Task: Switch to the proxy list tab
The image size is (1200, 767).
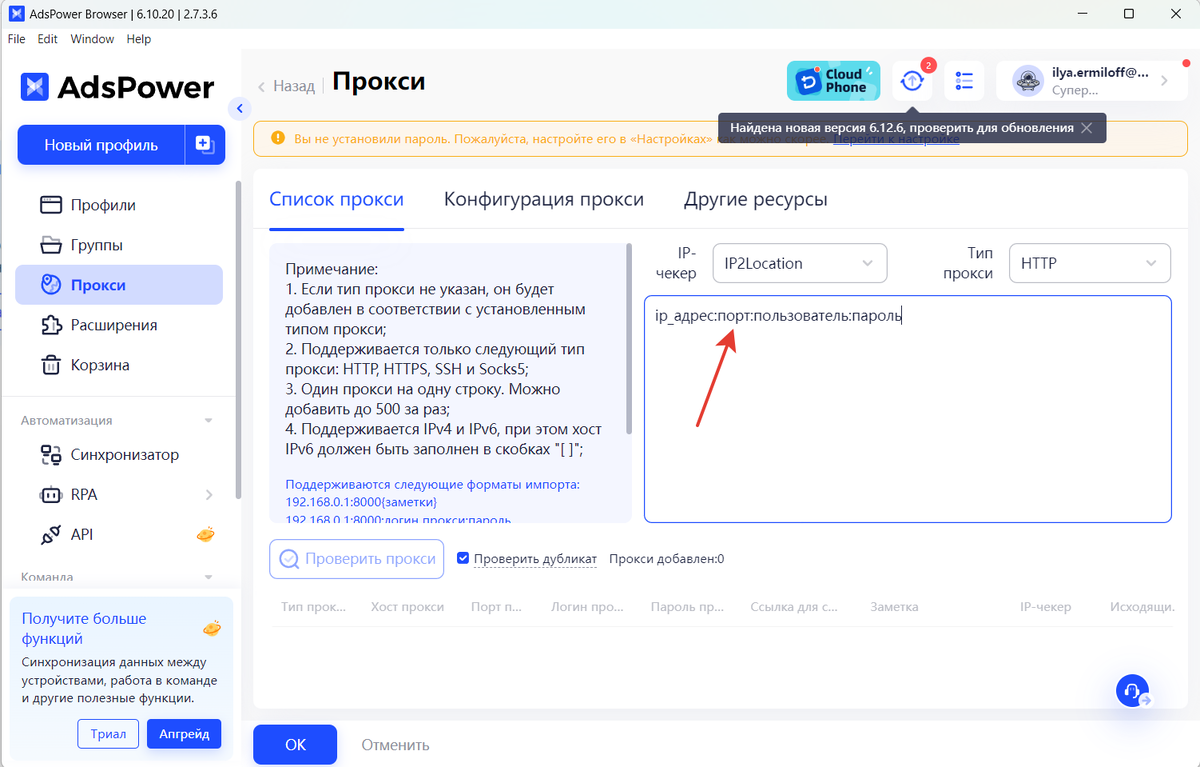Action: tap(337, 199)
